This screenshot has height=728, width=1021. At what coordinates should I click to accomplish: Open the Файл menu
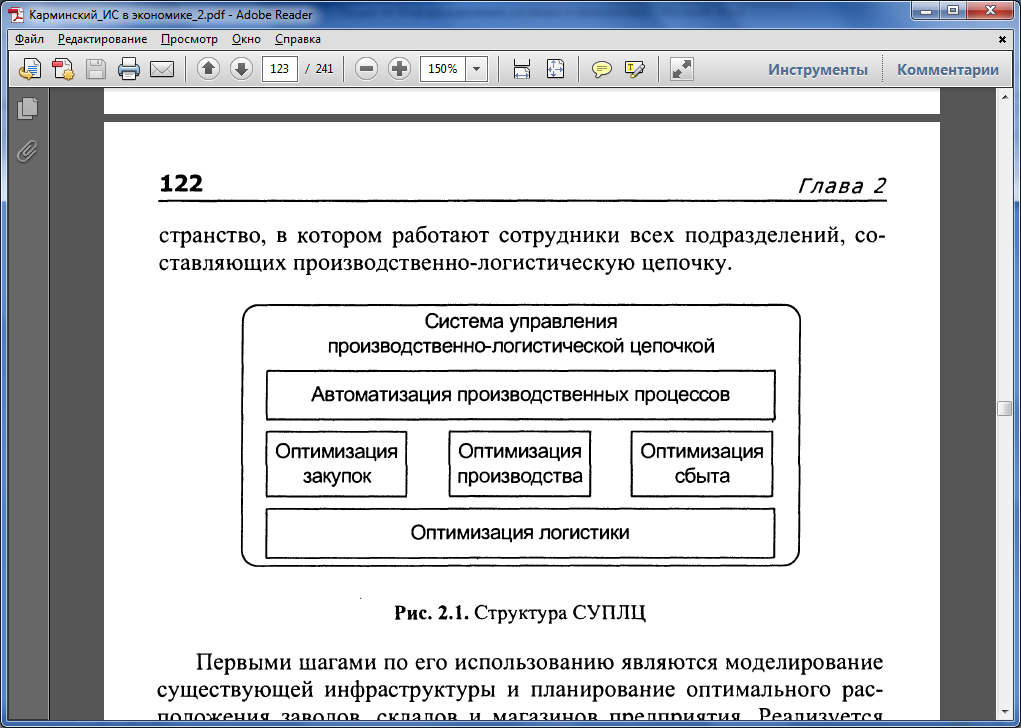[x=29, y=39]
